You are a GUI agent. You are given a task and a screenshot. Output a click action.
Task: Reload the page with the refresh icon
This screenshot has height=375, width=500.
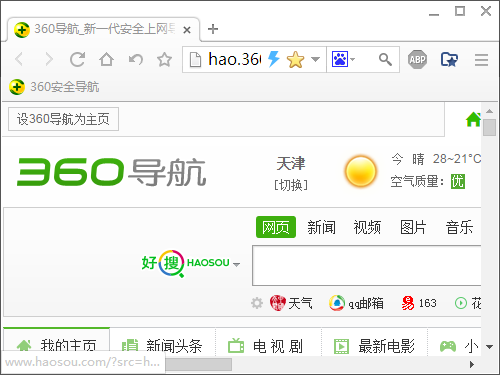click(77, 60)
